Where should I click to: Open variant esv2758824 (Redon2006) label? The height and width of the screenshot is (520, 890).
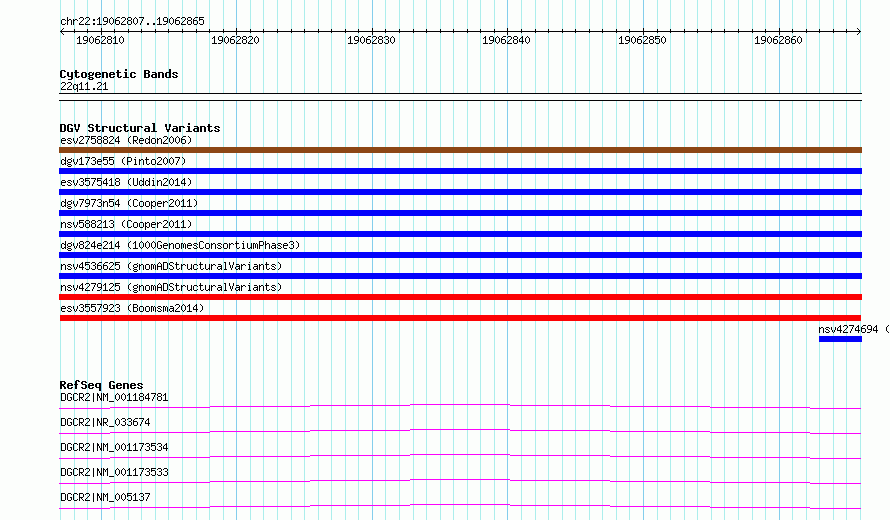point(126,140)
